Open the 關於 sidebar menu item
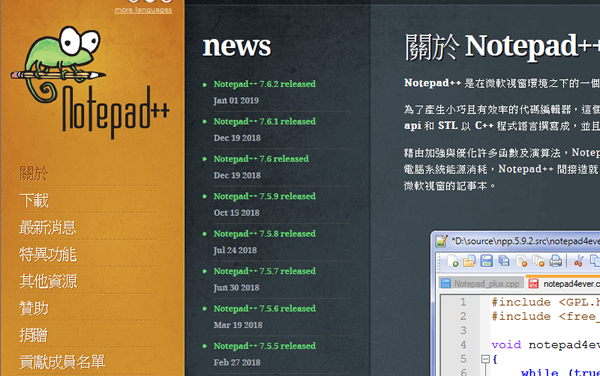600x376 pixels. pyautogui.click(x=34, y=174)
